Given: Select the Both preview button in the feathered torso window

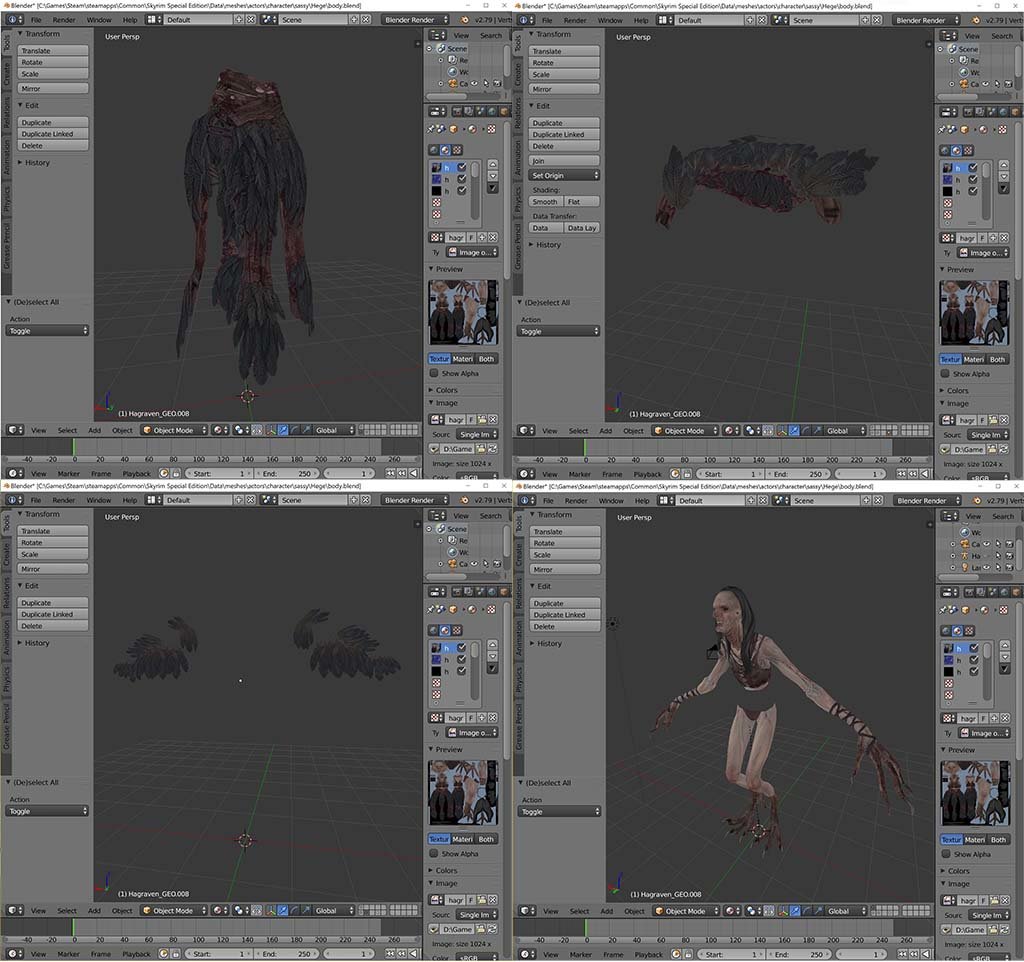Looking at the screenshot, I should (487, 359).
